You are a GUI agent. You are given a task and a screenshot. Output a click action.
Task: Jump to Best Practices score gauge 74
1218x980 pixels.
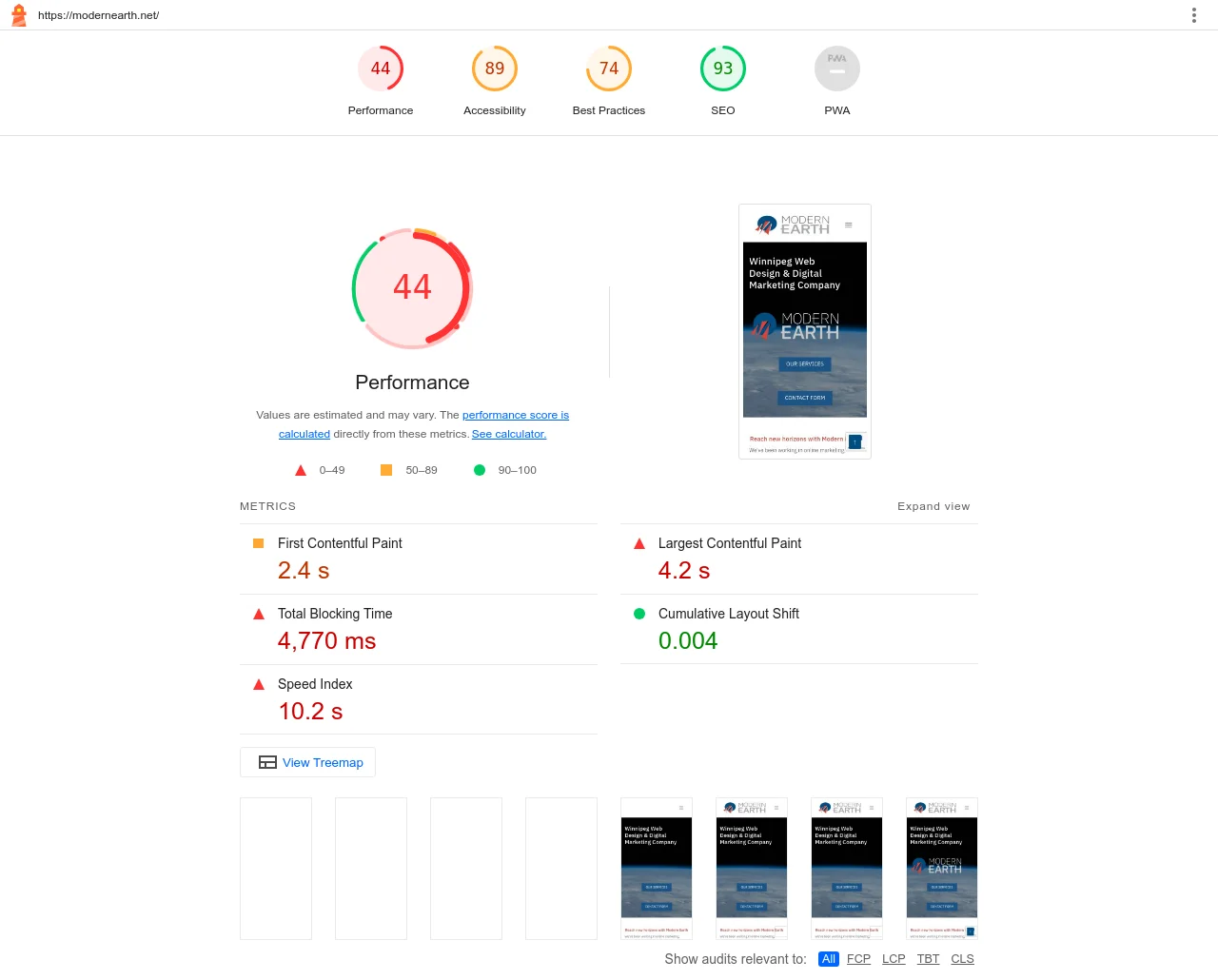tap(609, 69)
